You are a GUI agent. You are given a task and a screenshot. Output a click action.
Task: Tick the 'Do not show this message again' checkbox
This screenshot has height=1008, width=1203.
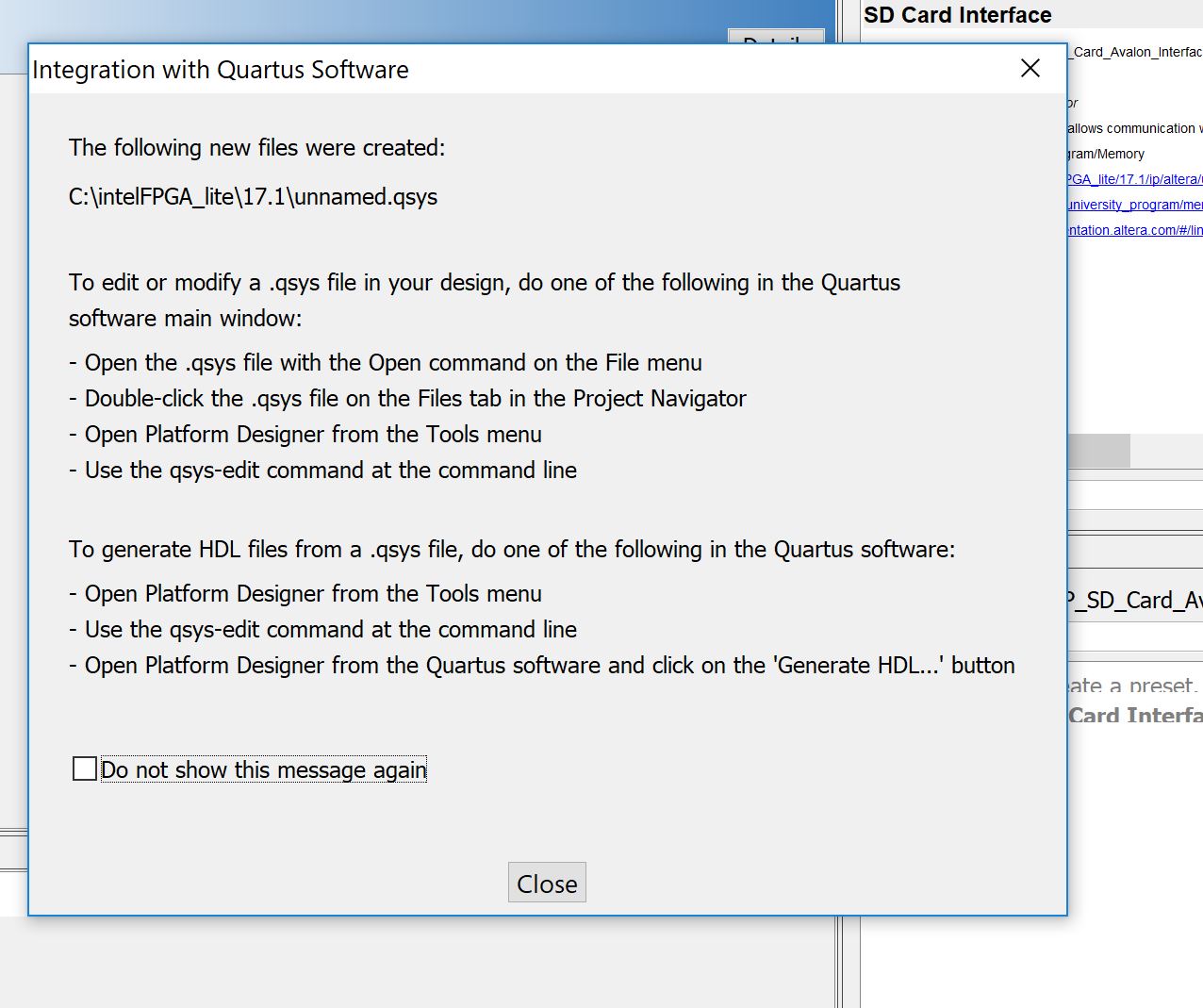(x=85, y=768)
